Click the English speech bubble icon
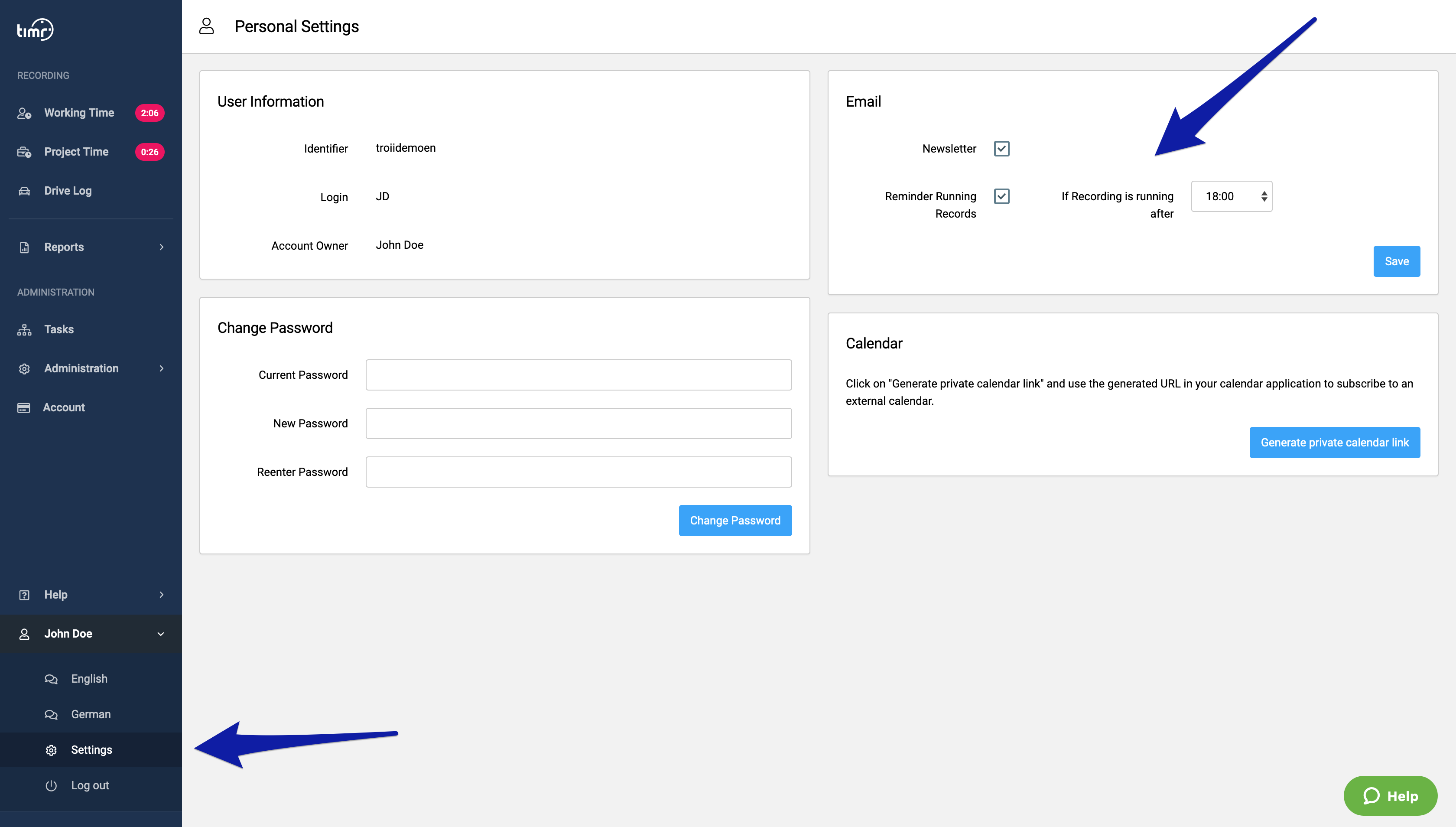 (x=51, y=679)
